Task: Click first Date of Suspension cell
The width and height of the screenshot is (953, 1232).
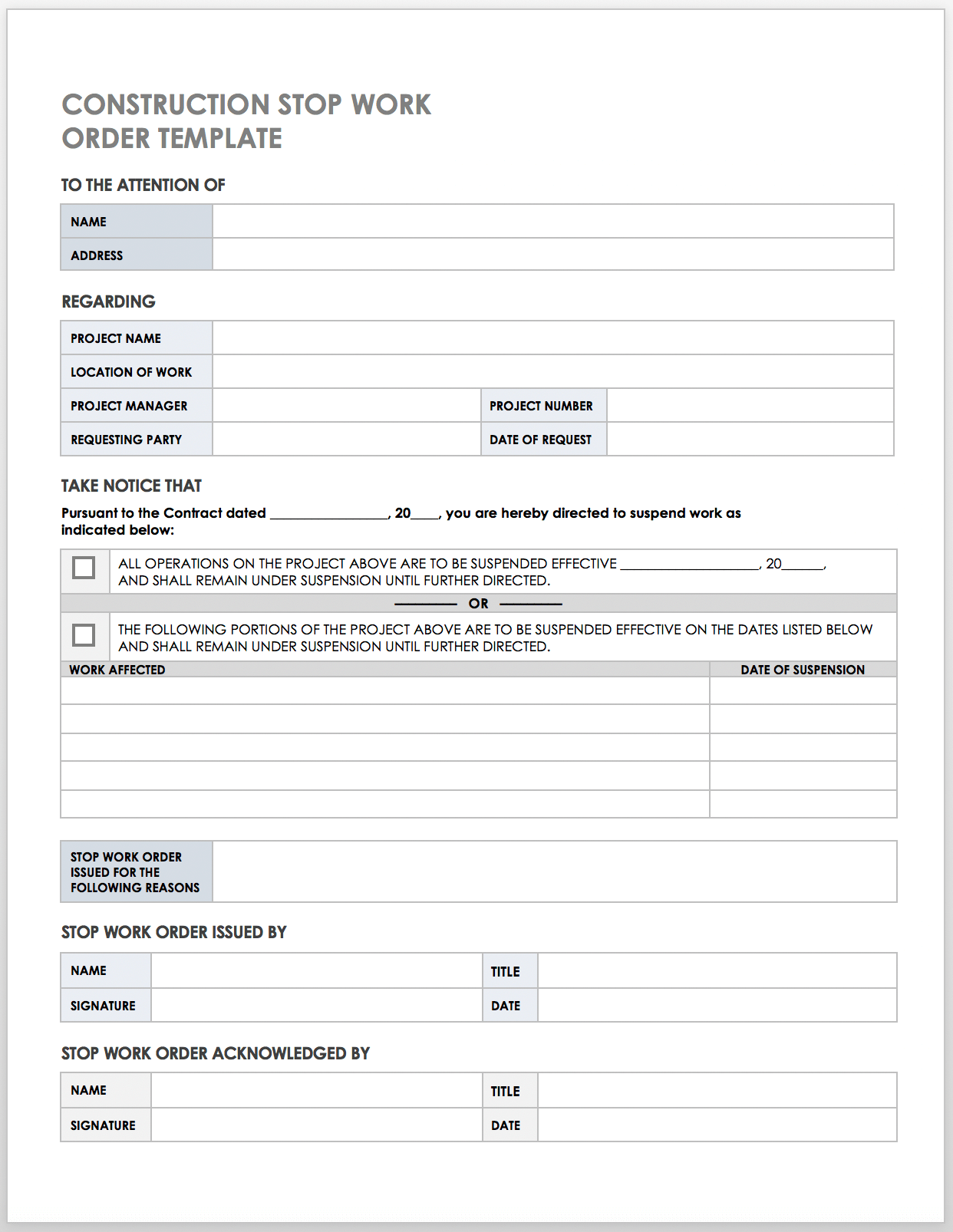Action: point(803,690)
